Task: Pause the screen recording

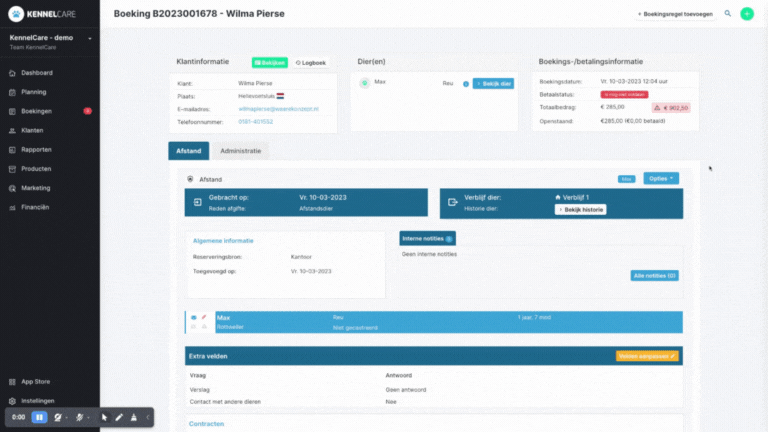Action: point(39,417)
